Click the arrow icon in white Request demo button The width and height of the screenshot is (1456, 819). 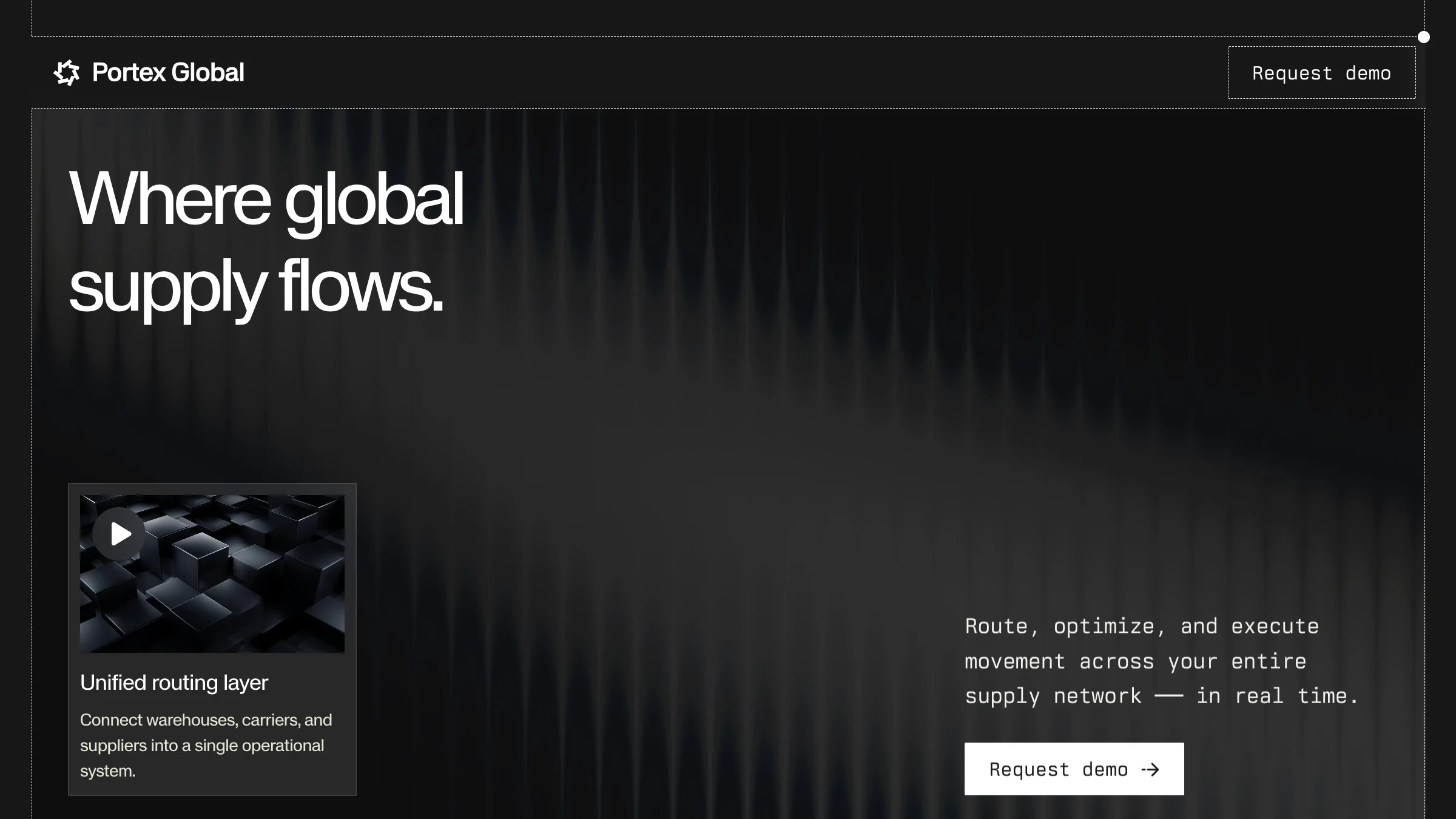pos(1150,770)
